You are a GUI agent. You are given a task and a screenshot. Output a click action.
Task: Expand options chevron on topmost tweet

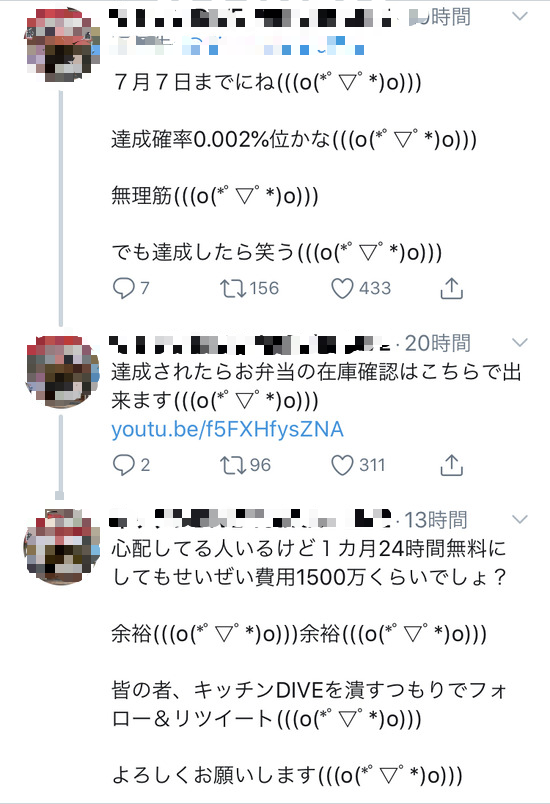click(520, 16)
